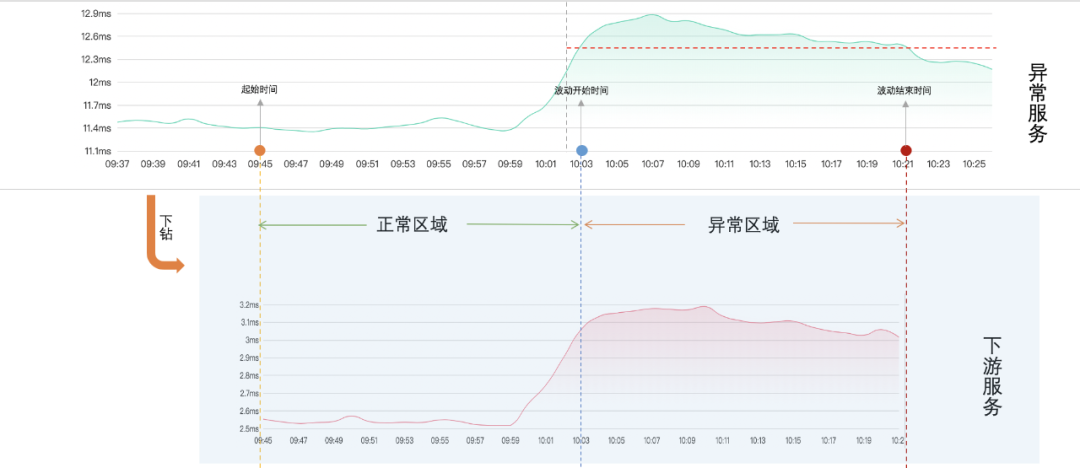The height and width of the screenshot is (468, 1080).
Task: Click the 波动开始时间 label
Action: pos(581,90)
